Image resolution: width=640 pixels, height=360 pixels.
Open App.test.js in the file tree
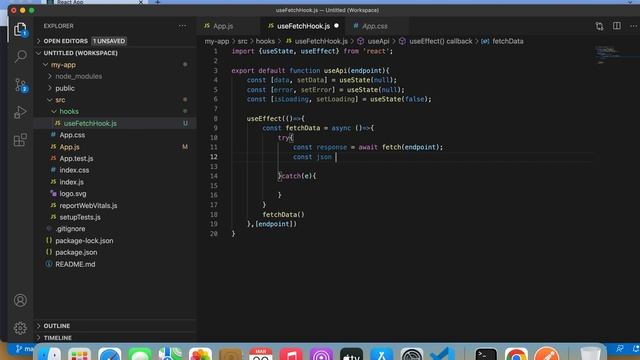click(x=76, y=158)
